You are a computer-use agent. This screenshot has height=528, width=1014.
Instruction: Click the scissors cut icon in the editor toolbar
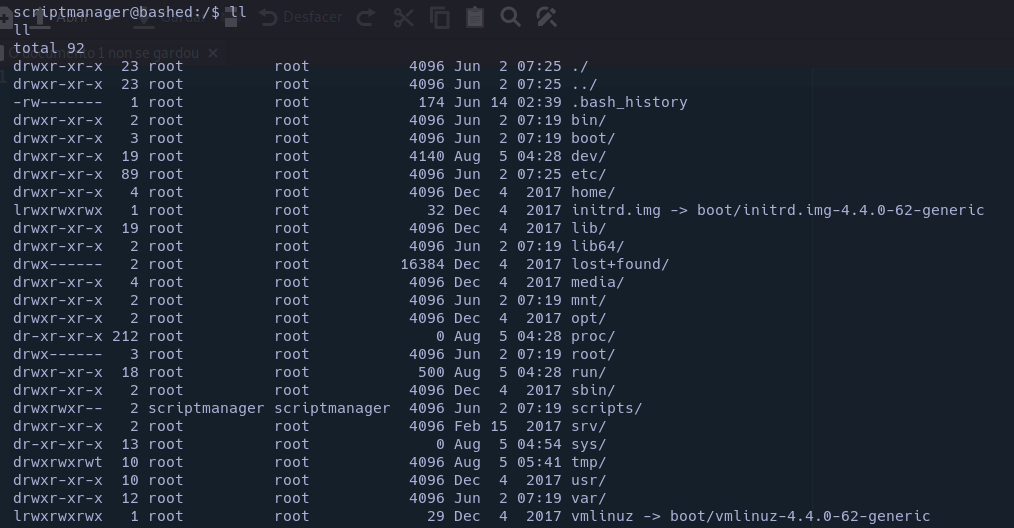click(x=404, y=17)
